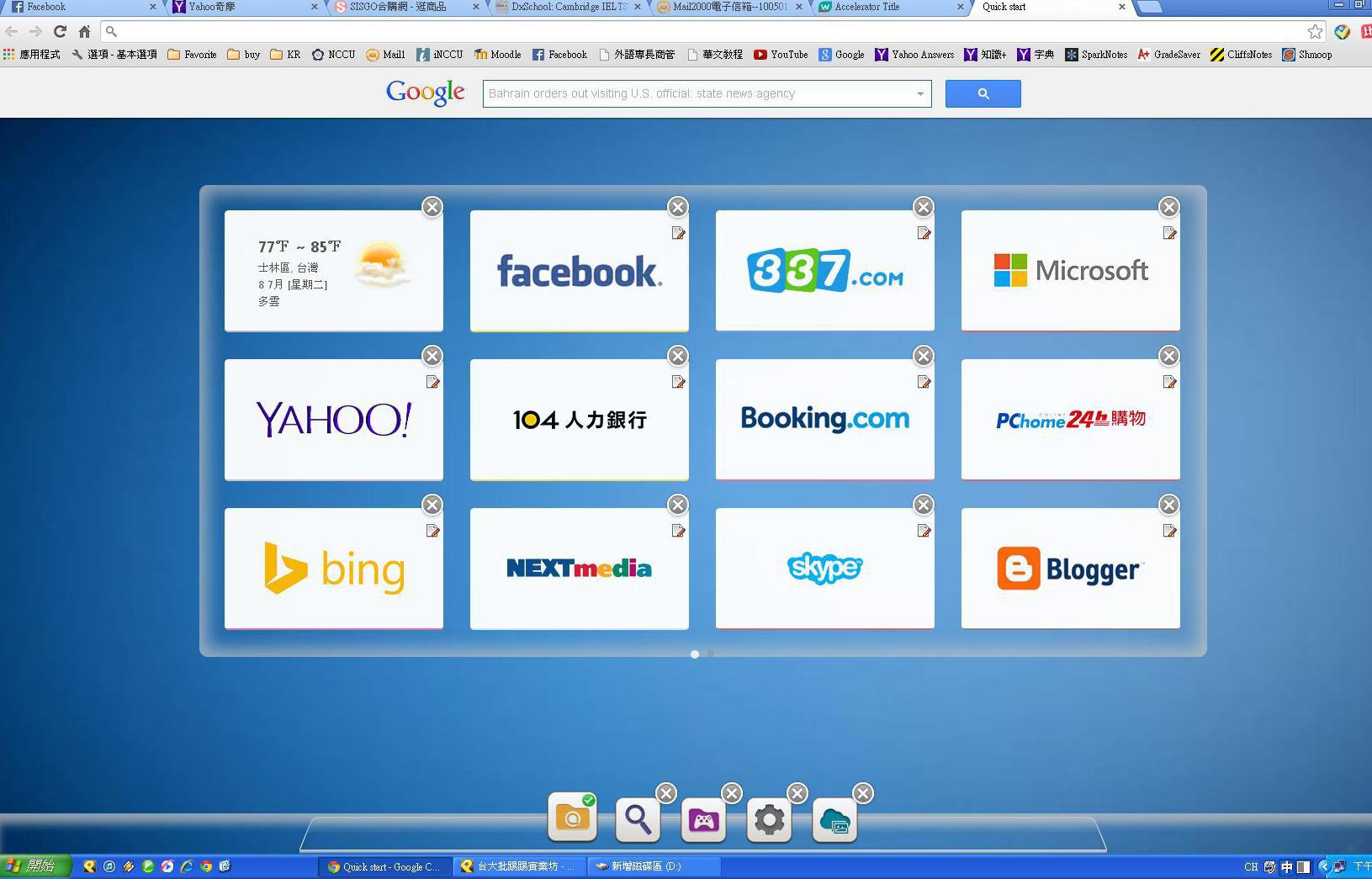
Task: Remove the facebook tile with its X
Action: click(x=678, y=207)
